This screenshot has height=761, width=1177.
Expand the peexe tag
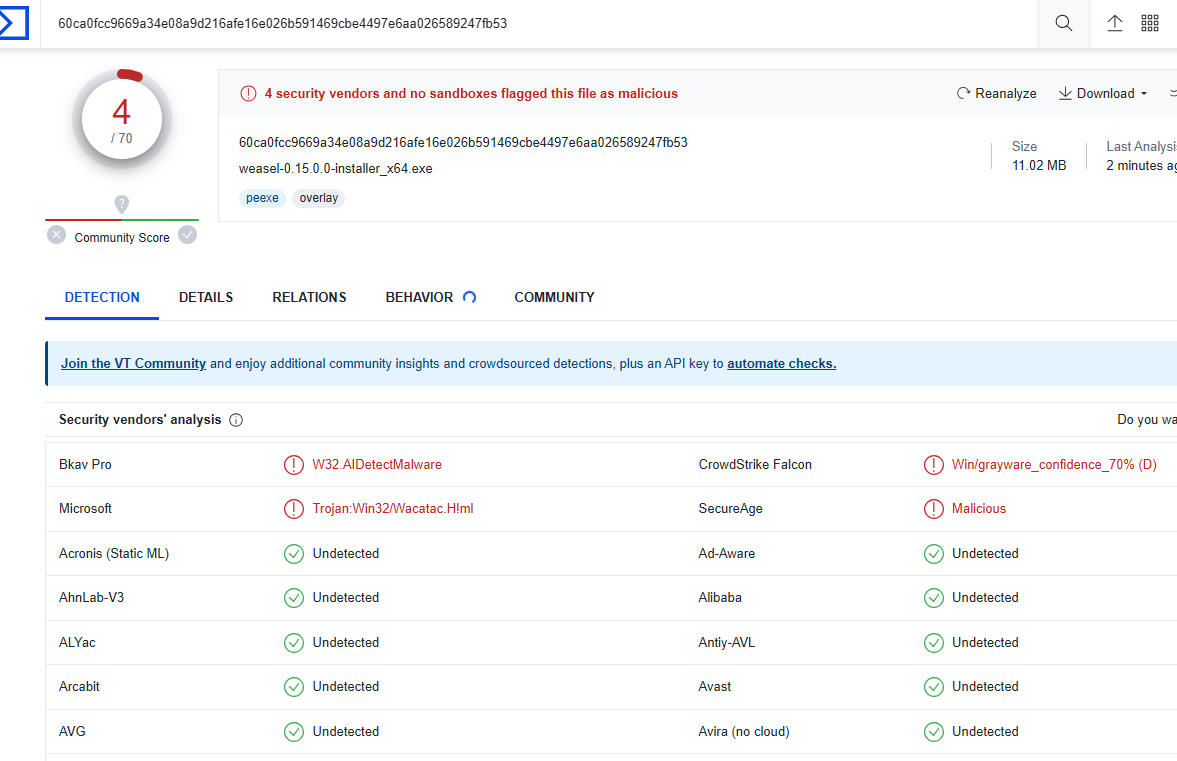point(262,198)
